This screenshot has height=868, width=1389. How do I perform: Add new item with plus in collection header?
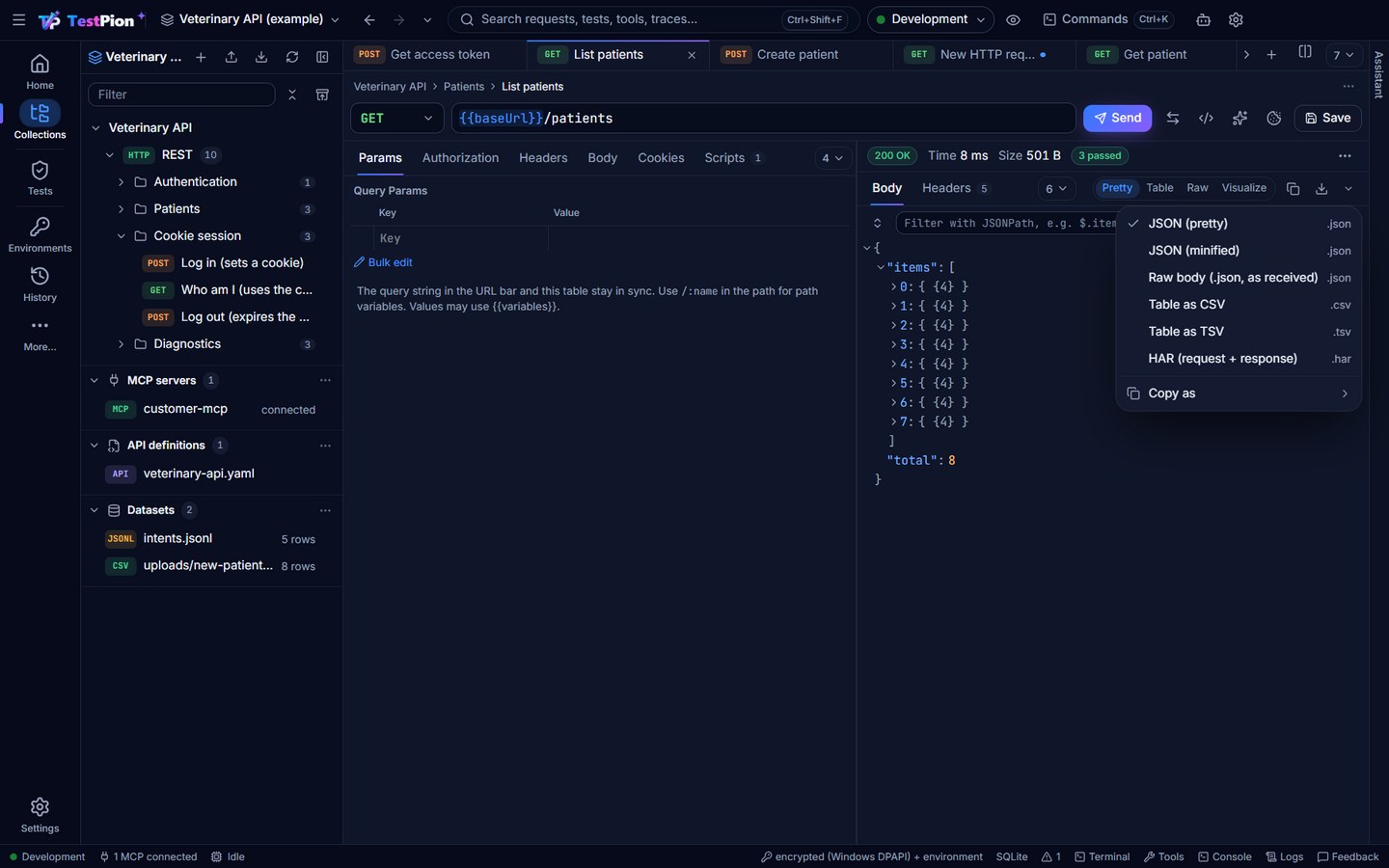click(x=201, y=57)
